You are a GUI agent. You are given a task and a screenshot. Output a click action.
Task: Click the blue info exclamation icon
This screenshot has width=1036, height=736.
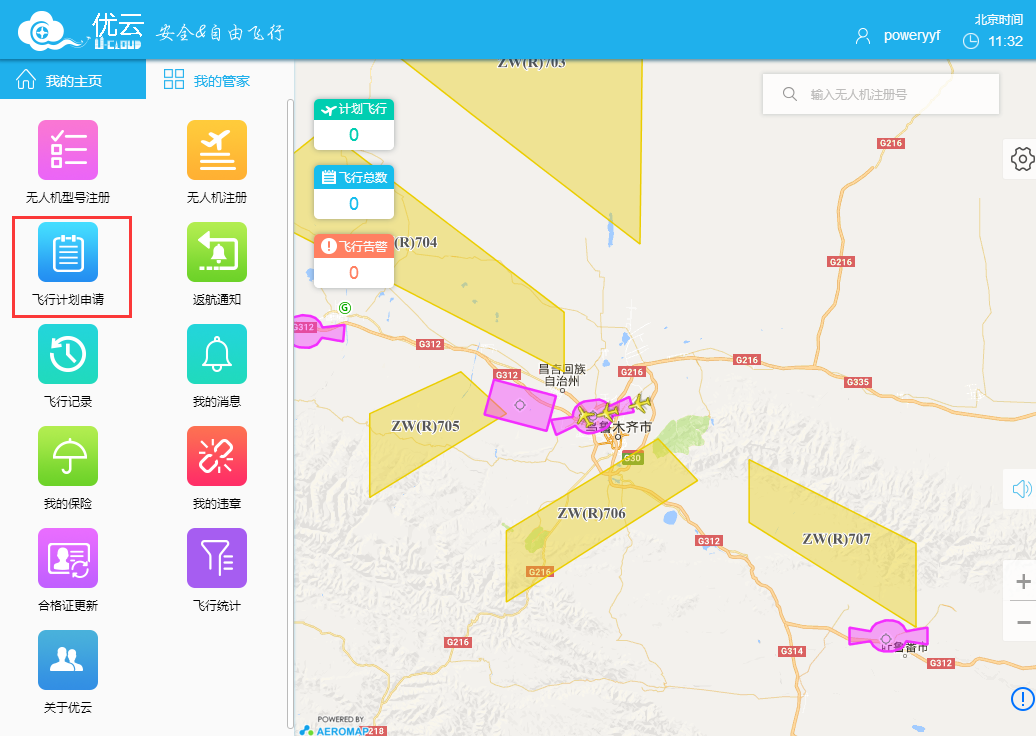[x=1023, y=698]
